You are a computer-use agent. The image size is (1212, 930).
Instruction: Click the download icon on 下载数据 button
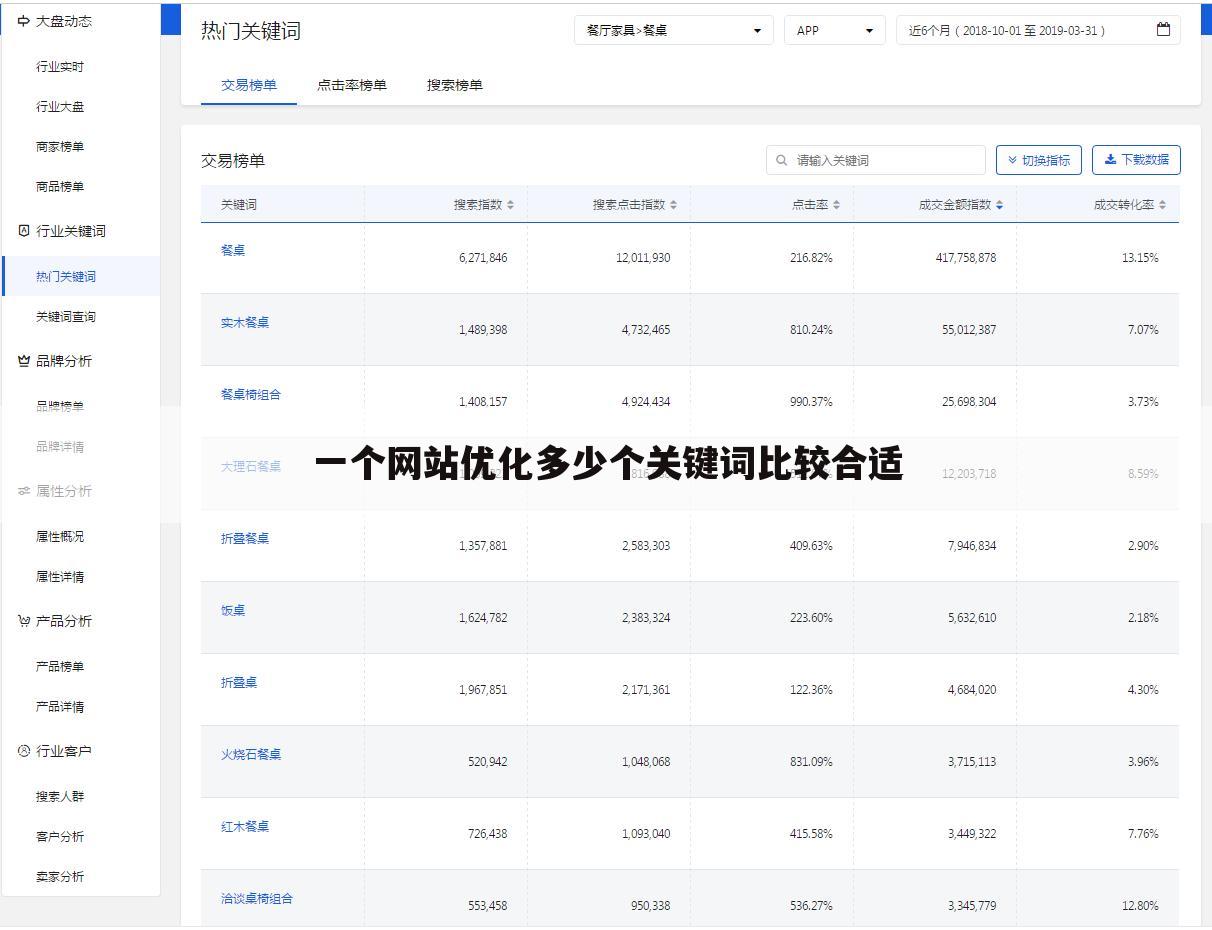click(x=1110, y=159)
